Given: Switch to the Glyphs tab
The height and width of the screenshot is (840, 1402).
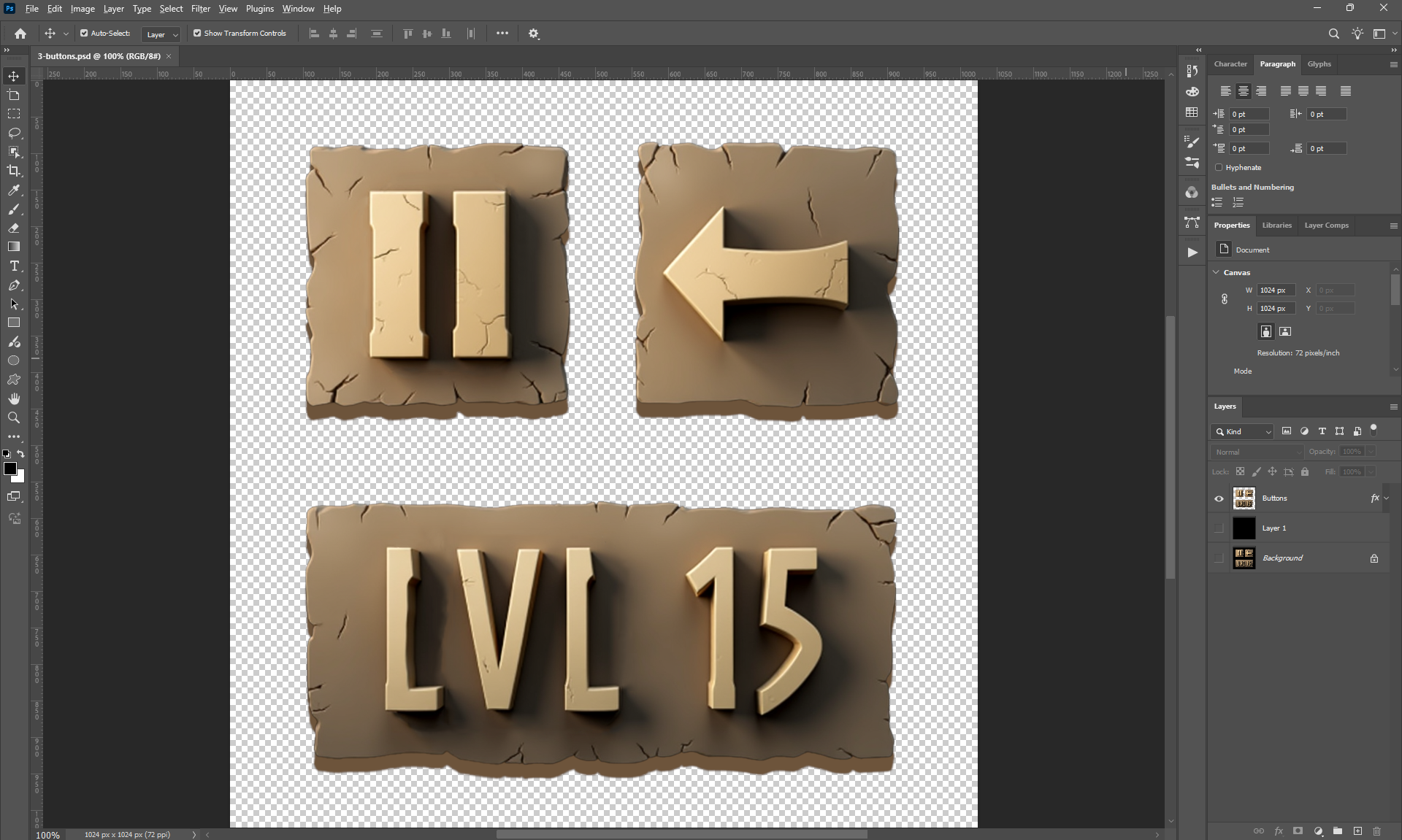Looking at the screenshot, I should [1319, 64].
